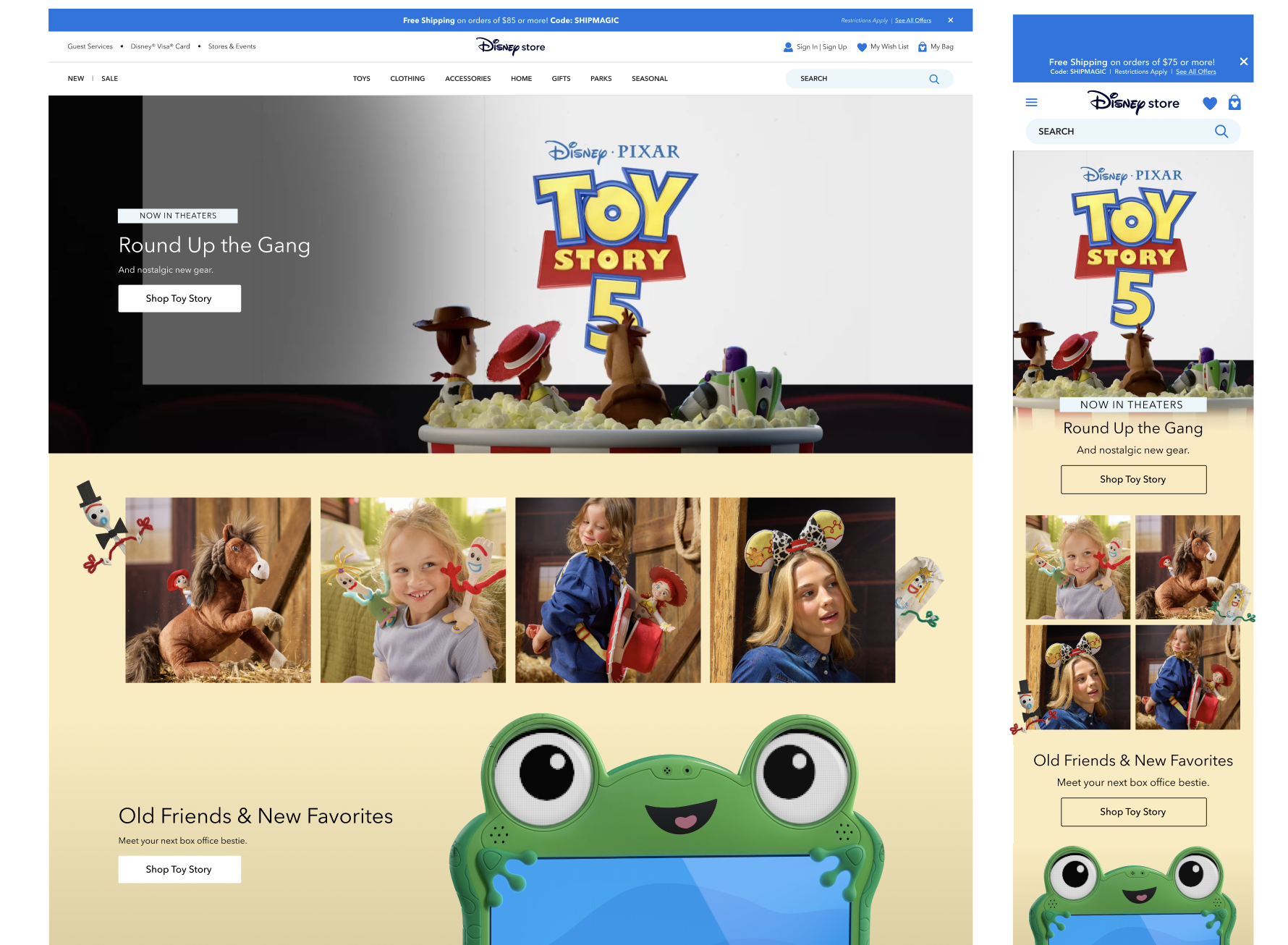The height and width of the screenshot is (945, 1288).
Task: Open the GIFTS menu
Action: 562,79
